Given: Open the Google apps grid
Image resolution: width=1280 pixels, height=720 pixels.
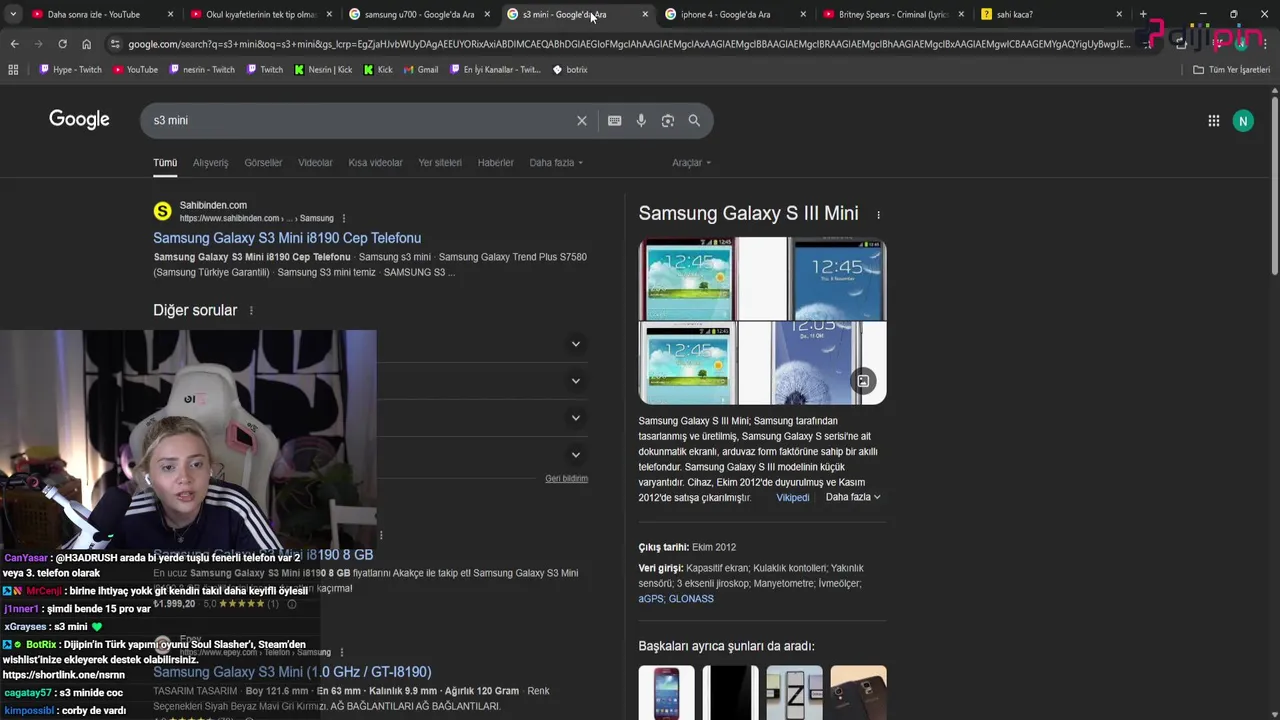Looking at the screenshot, I should point(1213,121).
